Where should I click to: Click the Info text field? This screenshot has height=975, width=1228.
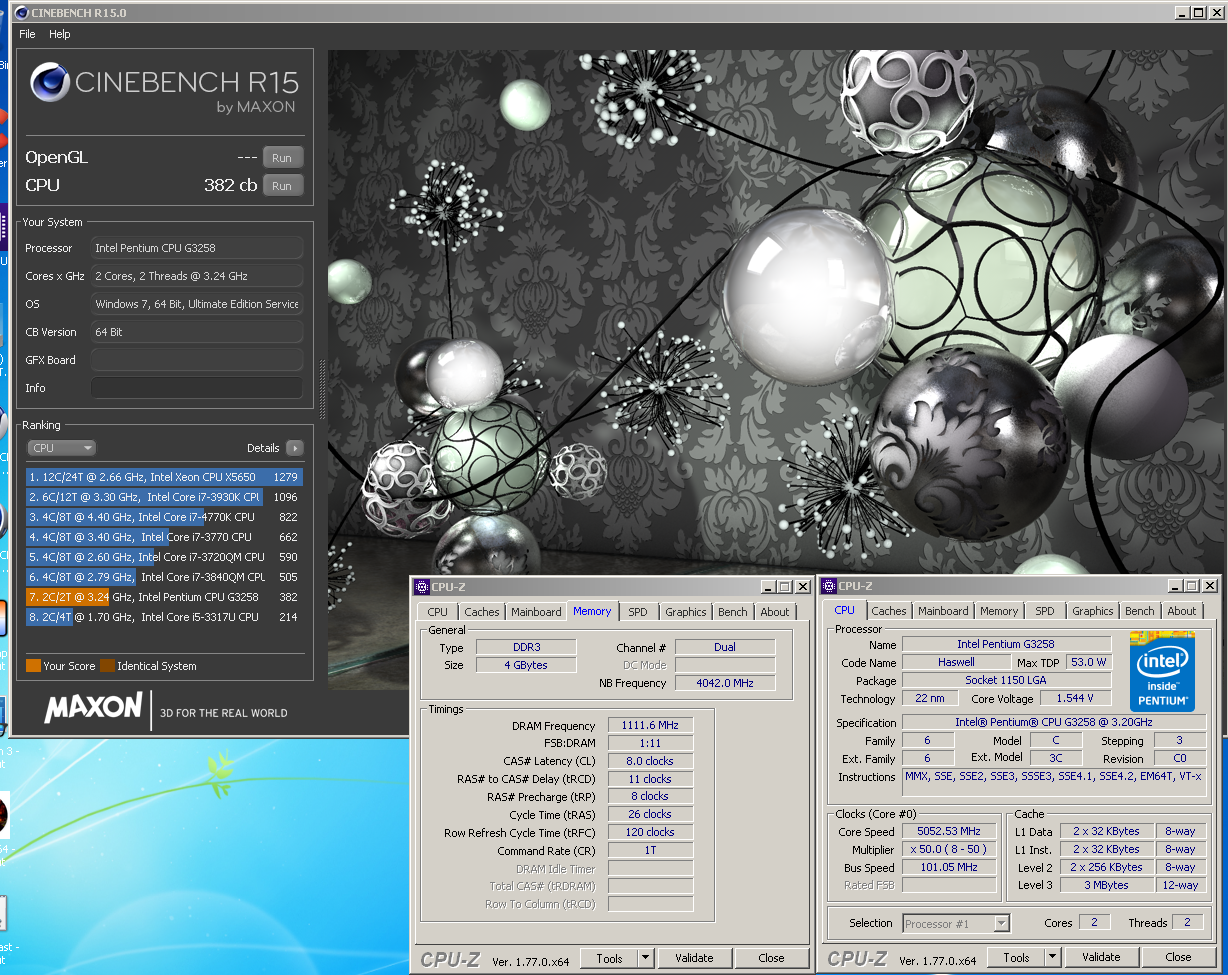coord(197,388)
